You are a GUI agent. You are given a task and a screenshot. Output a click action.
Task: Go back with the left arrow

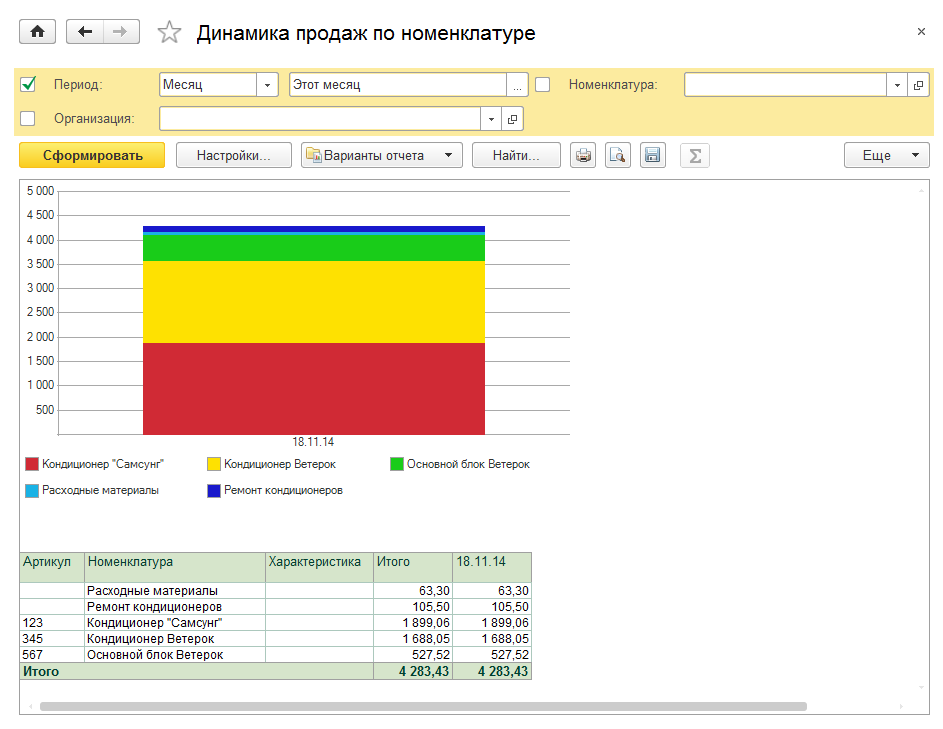[x=85, y=32]
